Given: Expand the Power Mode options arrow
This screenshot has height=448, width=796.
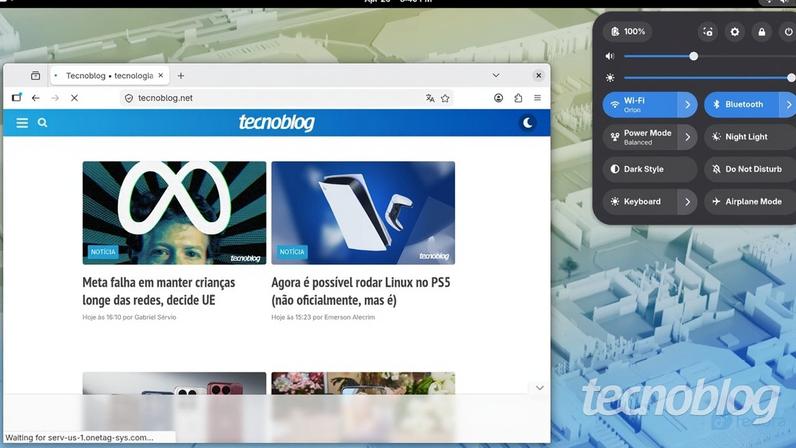Looking at the screenshot, I should [688, 137].
